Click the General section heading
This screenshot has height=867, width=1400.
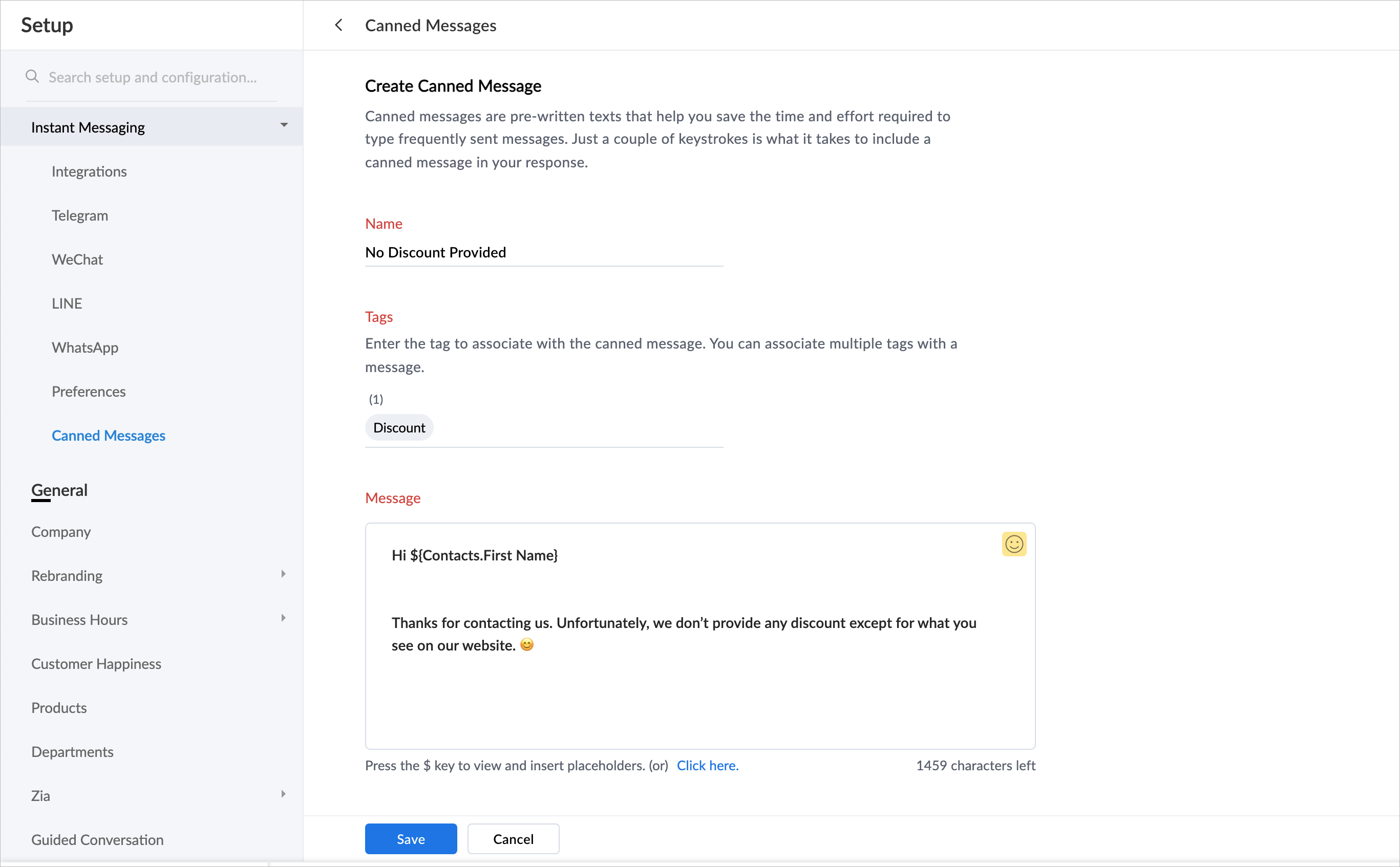(x=59, y=490)
